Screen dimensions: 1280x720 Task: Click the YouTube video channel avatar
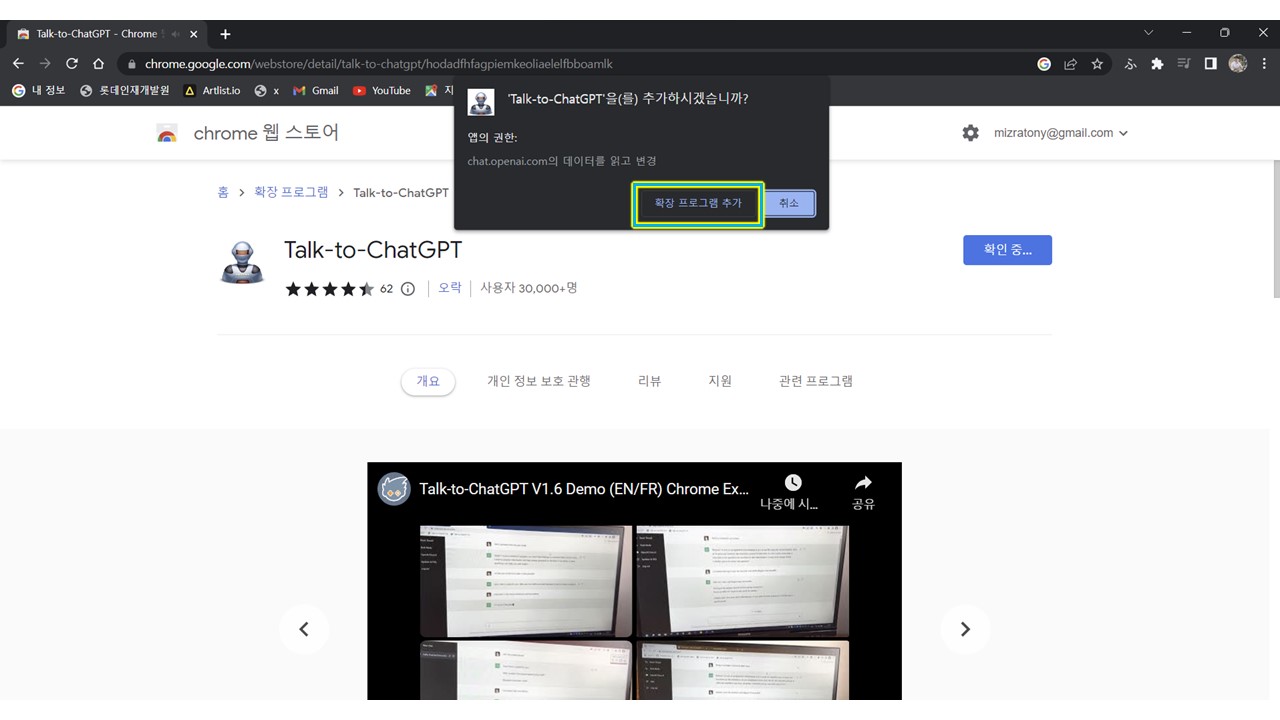[394, 489]
